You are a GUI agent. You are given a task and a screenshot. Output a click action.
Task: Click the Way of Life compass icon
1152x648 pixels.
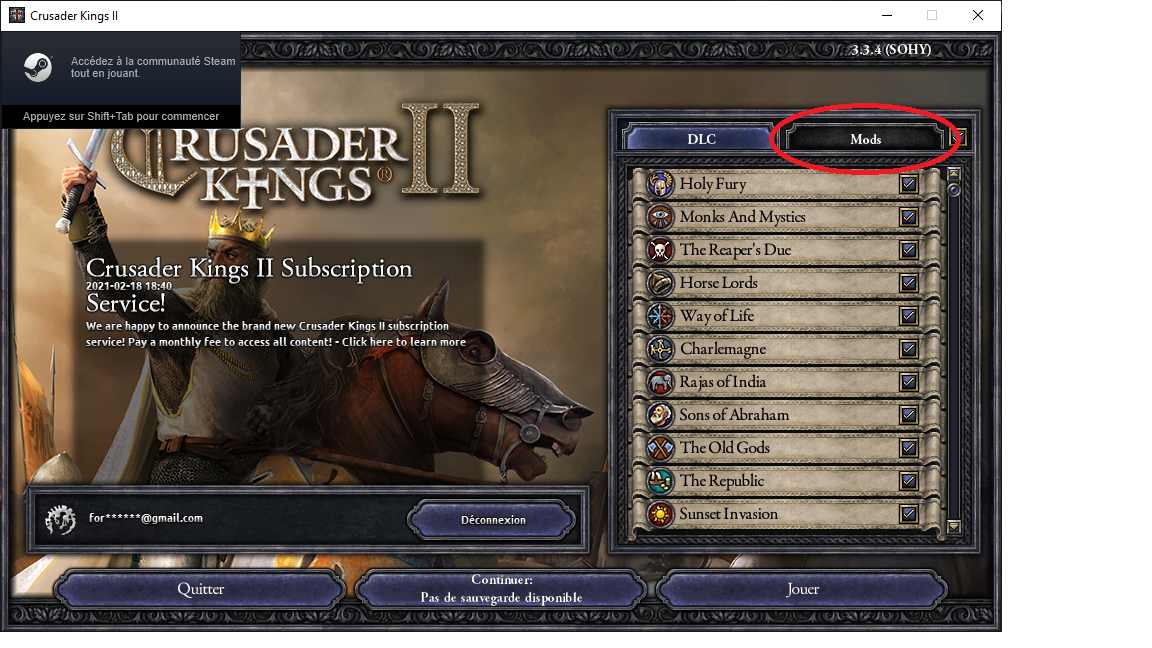coord(660,316)
